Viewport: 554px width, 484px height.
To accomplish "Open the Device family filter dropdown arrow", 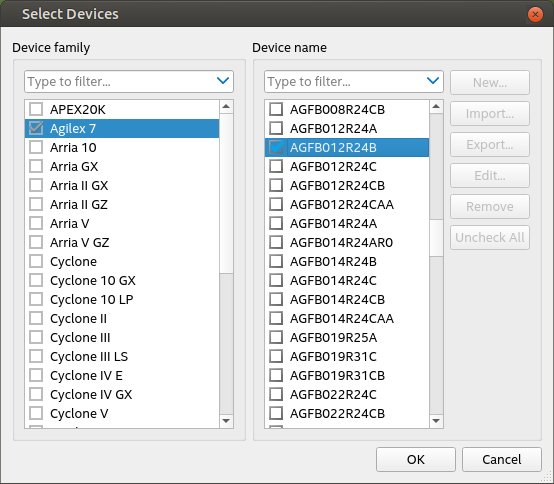I will 223,81.
